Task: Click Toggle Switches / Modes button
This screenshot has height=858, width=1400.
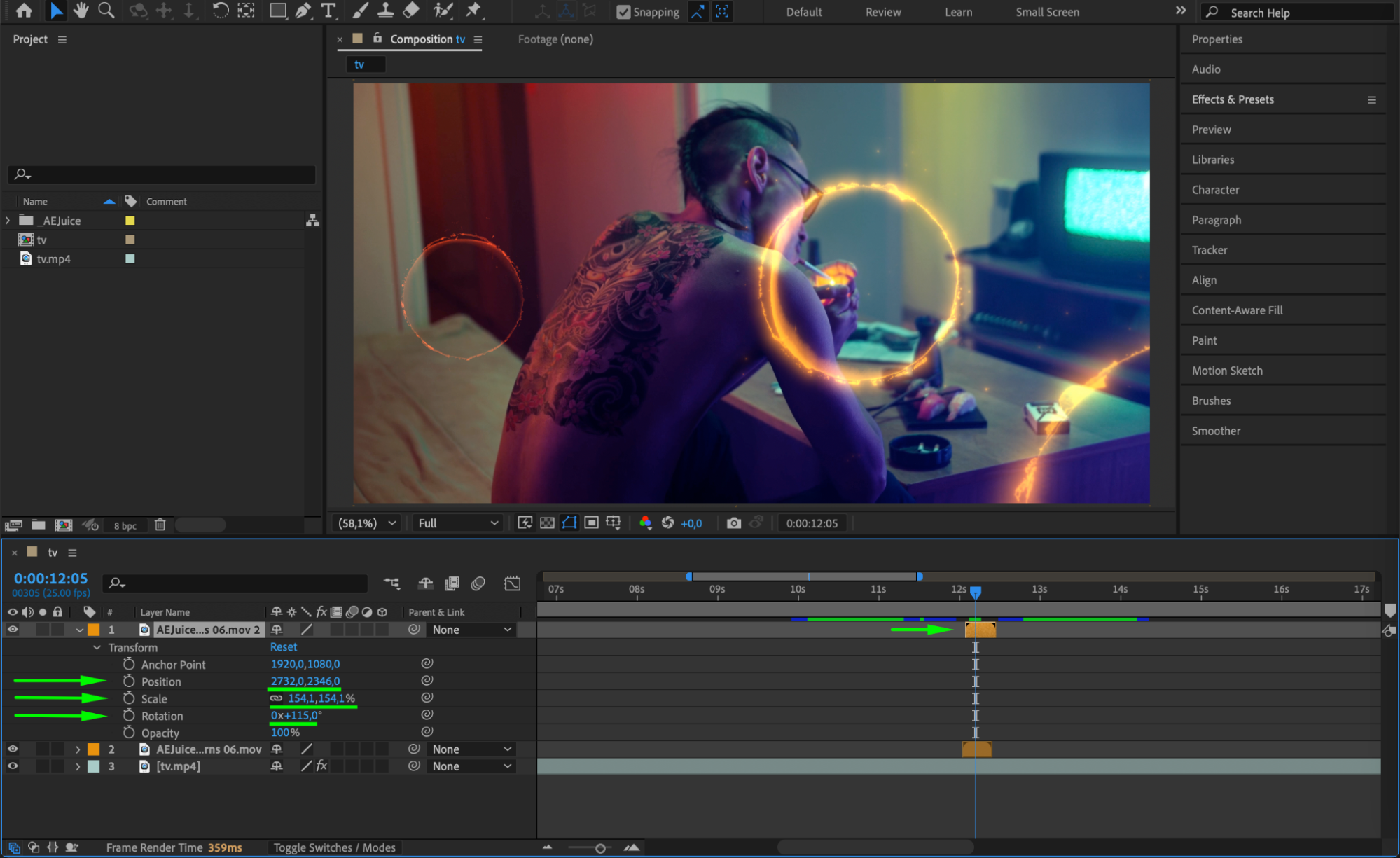Action: click(x=334, y=847)
